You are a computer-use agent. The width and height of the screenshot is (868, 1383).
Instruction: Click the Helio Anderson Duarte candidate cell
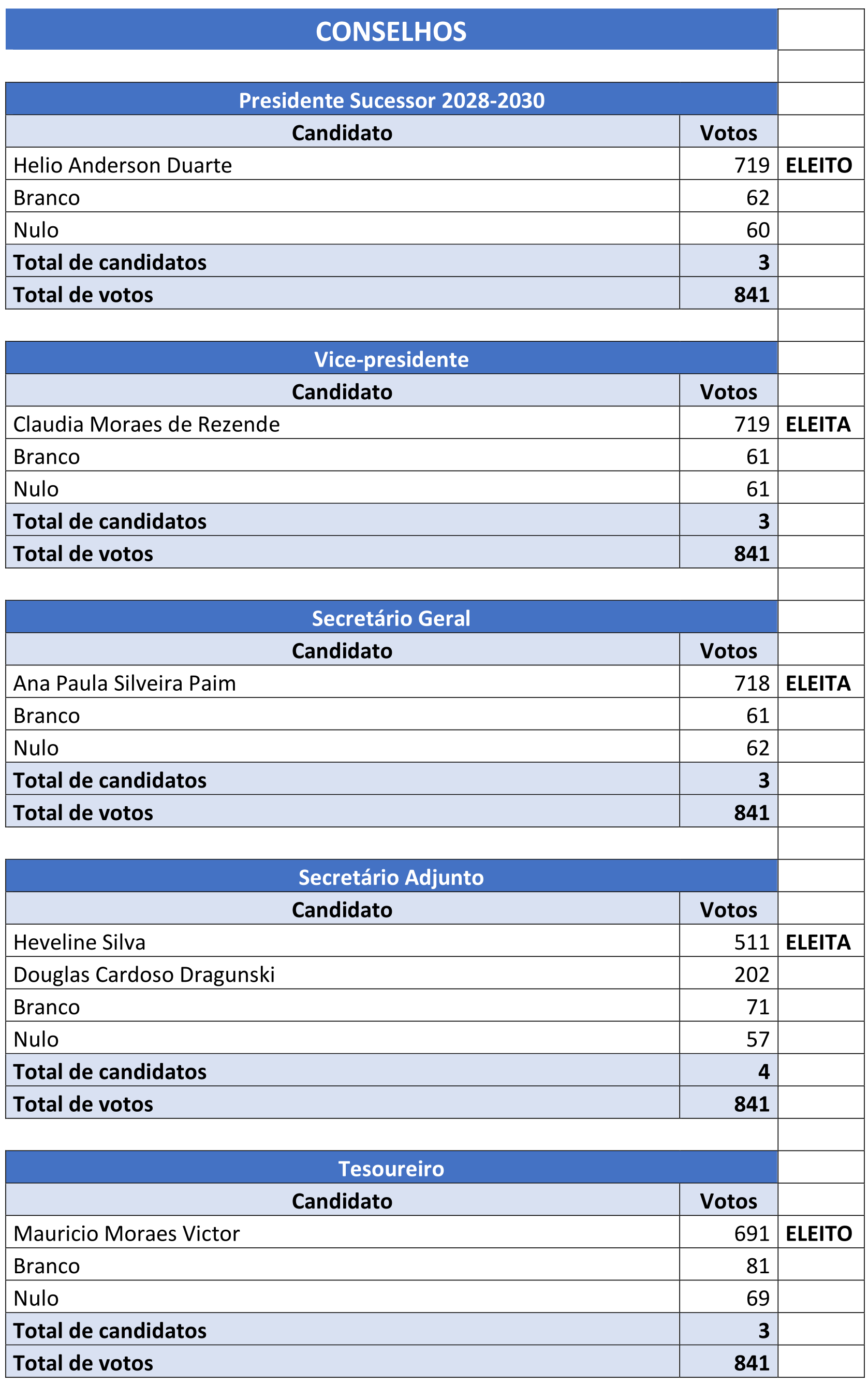pos(123,165)
